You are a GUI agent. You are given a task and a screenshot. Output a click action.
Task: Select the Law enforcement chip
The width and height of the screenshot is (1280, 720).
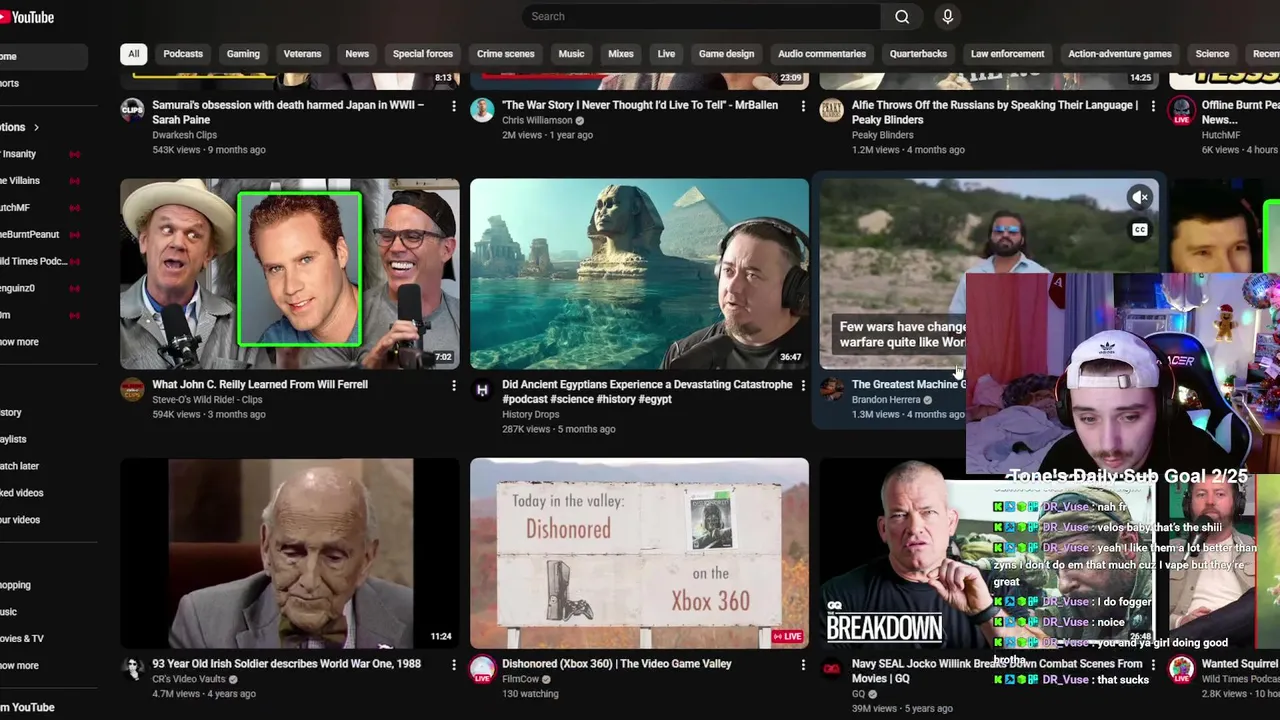pyautogui.click(x=1007, y=54)
